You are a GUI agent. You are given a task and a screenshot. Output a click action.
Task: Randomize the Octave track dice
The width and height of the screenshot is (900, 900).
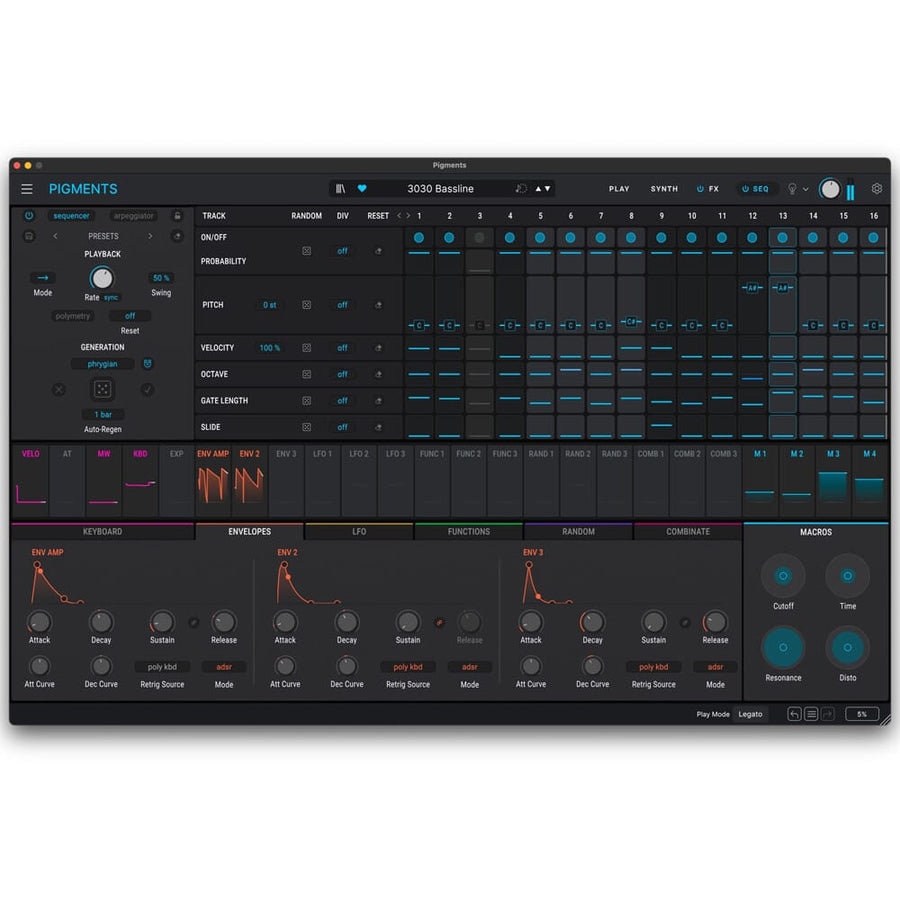click(x=307, y=374)
